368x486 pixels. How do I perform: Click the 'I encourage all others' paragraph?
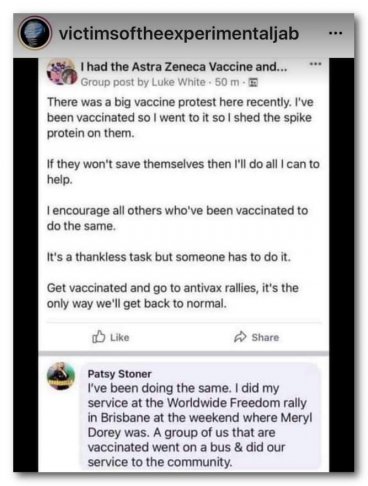[177, 218]
